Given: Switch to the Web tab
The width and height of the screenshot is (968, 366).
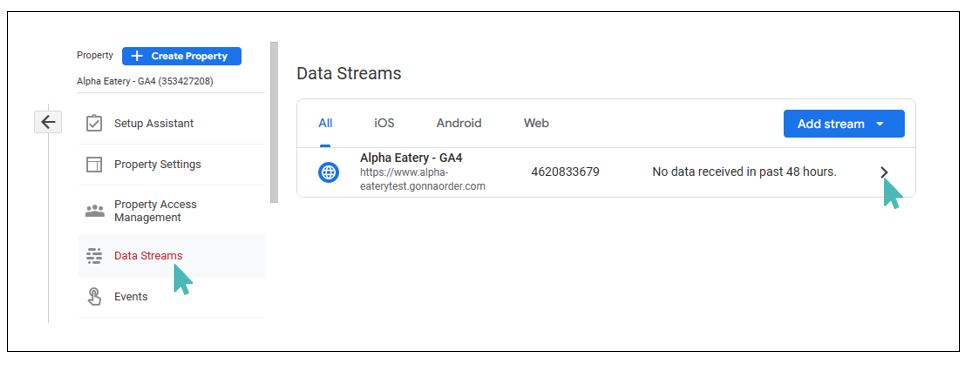Looking at the screenshot, I should coord(536,123).
